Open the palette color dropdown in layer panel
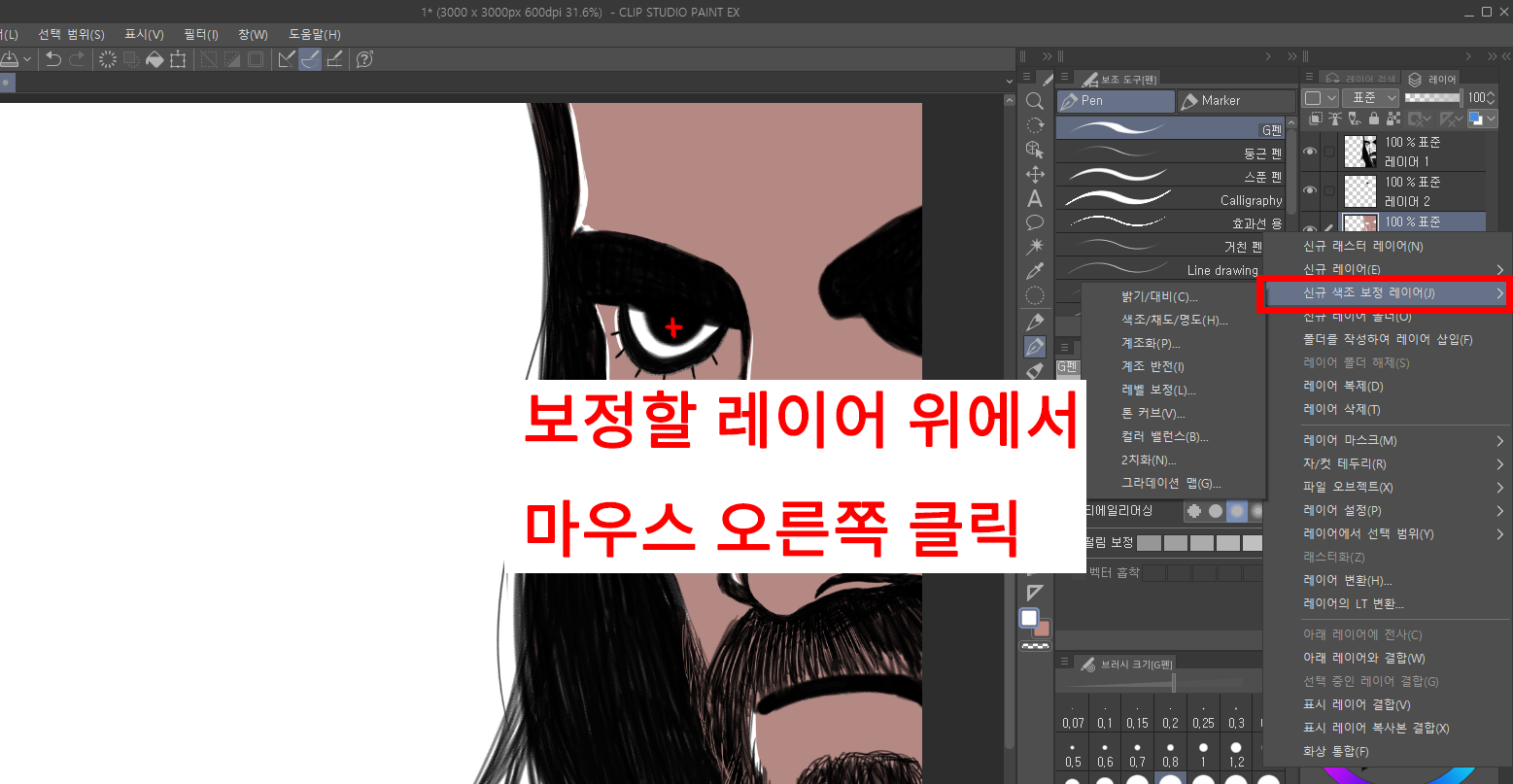 point(1321,98)
